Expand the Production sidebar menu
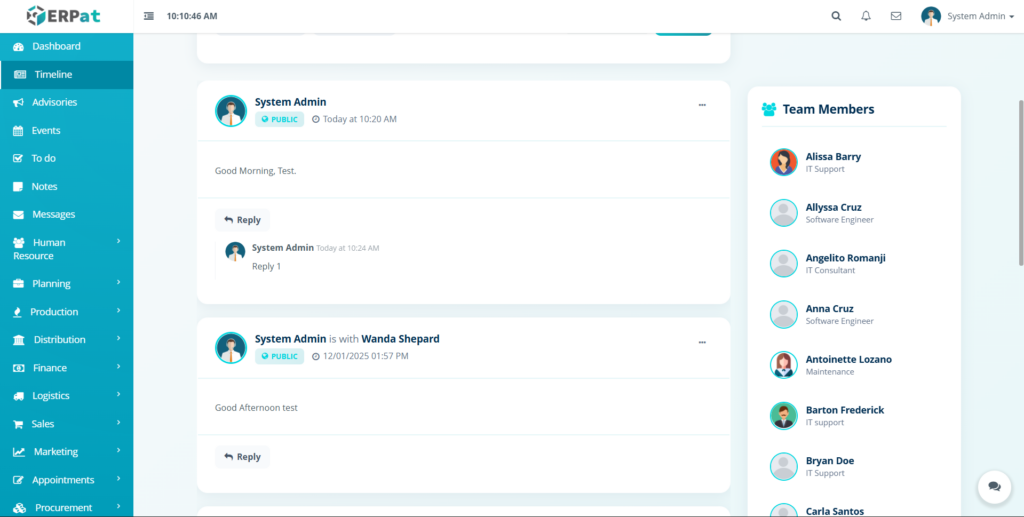The width and height of the screenshot is (1024, 517). (66, 312)
